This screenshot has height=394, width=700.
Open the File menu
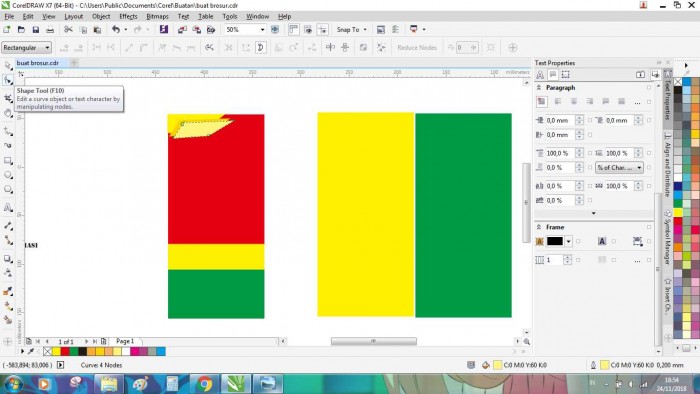pyautogui.click(x=9, y=17)
